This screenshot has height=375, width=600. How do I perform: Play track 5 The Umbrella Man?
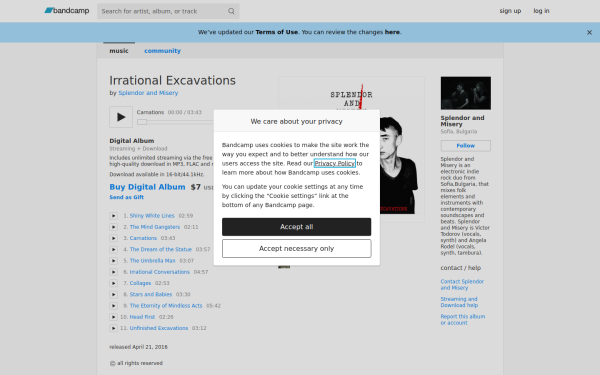click(114, 261)
